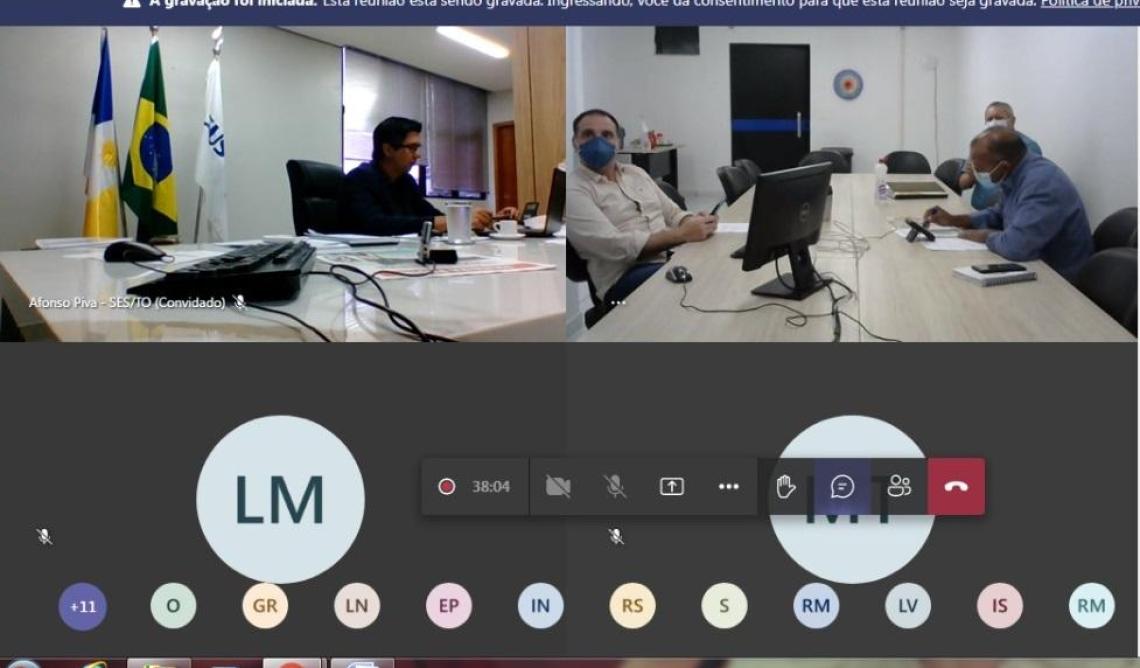Image resolution: width=1140 pixels, height=668 pixels.
Task: Raise your hand in the meeting
Action: click(786, 486)
